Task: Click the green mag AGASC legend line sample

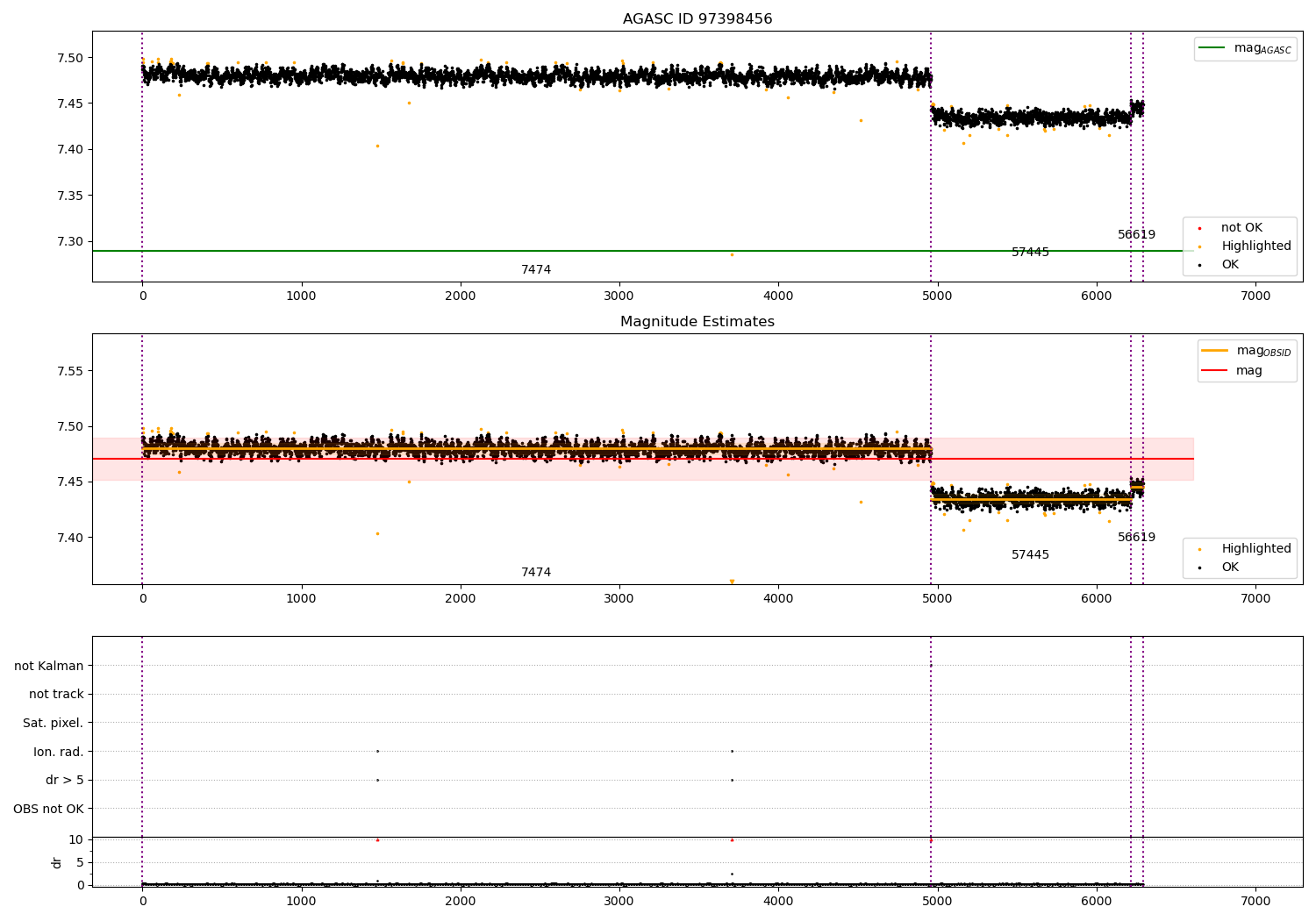Action: point(1212,48)
